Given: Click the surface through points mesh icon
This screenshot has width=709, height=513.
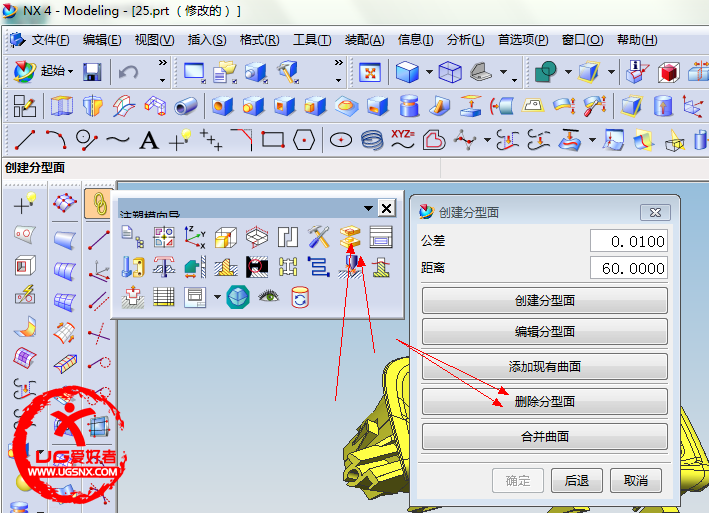Looking at the screenshot, I should [65, 202].
